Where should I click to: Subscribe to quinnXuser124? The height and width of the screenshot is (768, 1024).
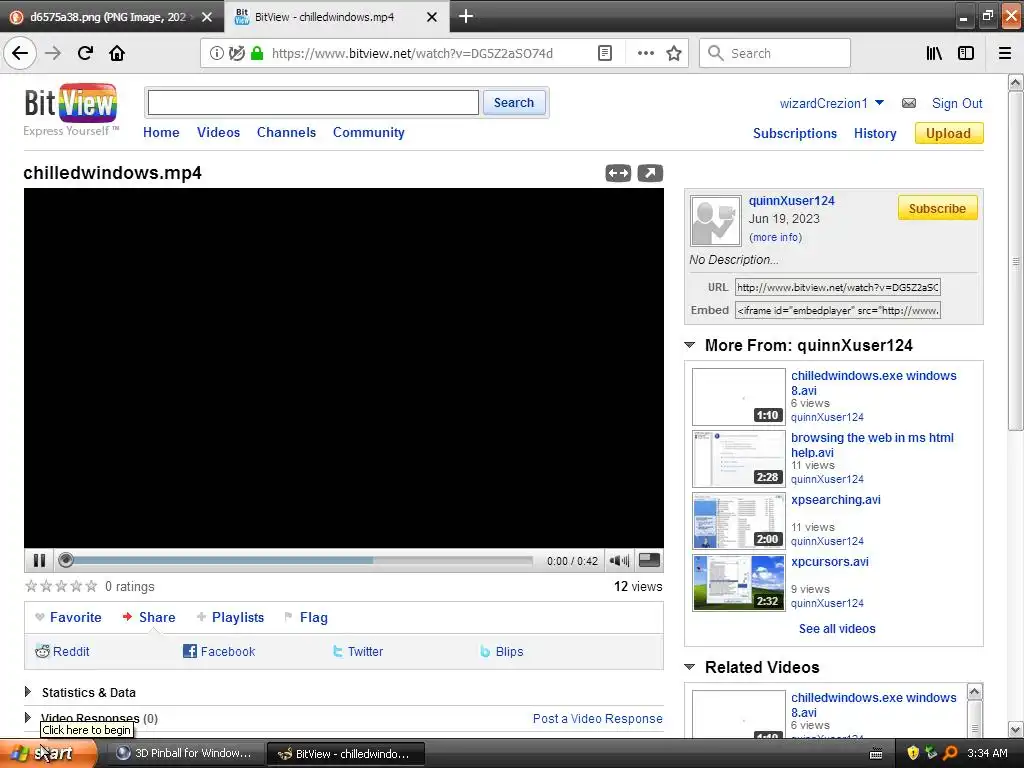(x=937, y=208)
